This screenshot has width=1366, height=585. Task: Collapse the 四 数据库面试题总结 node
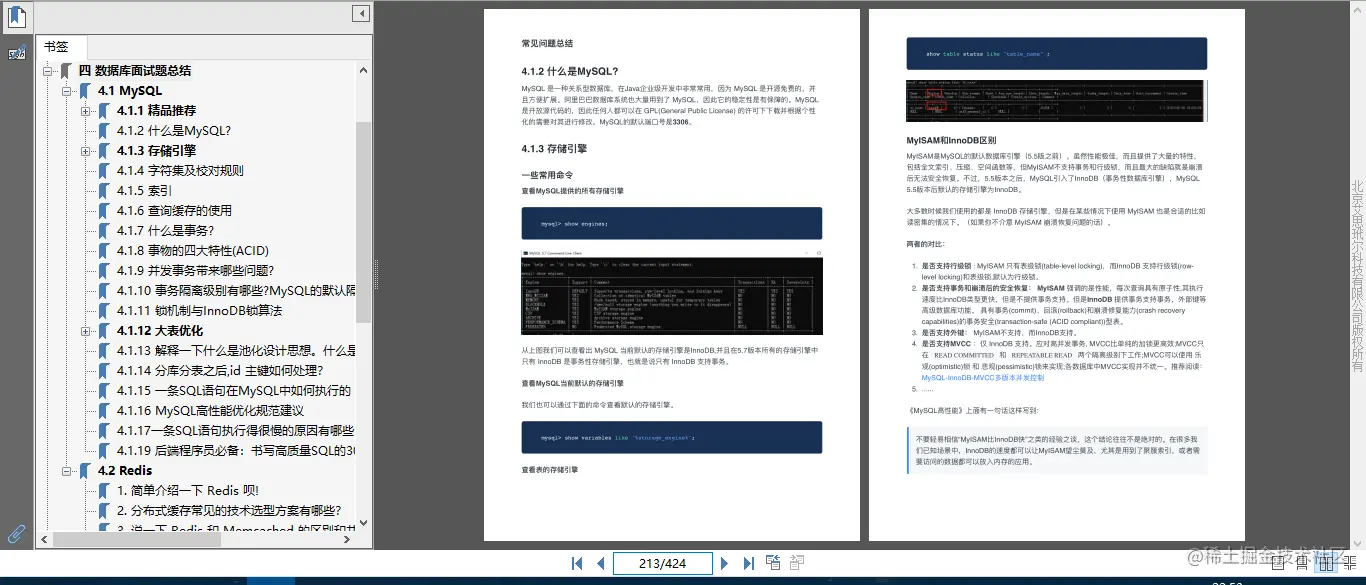(x=47, y=71)
